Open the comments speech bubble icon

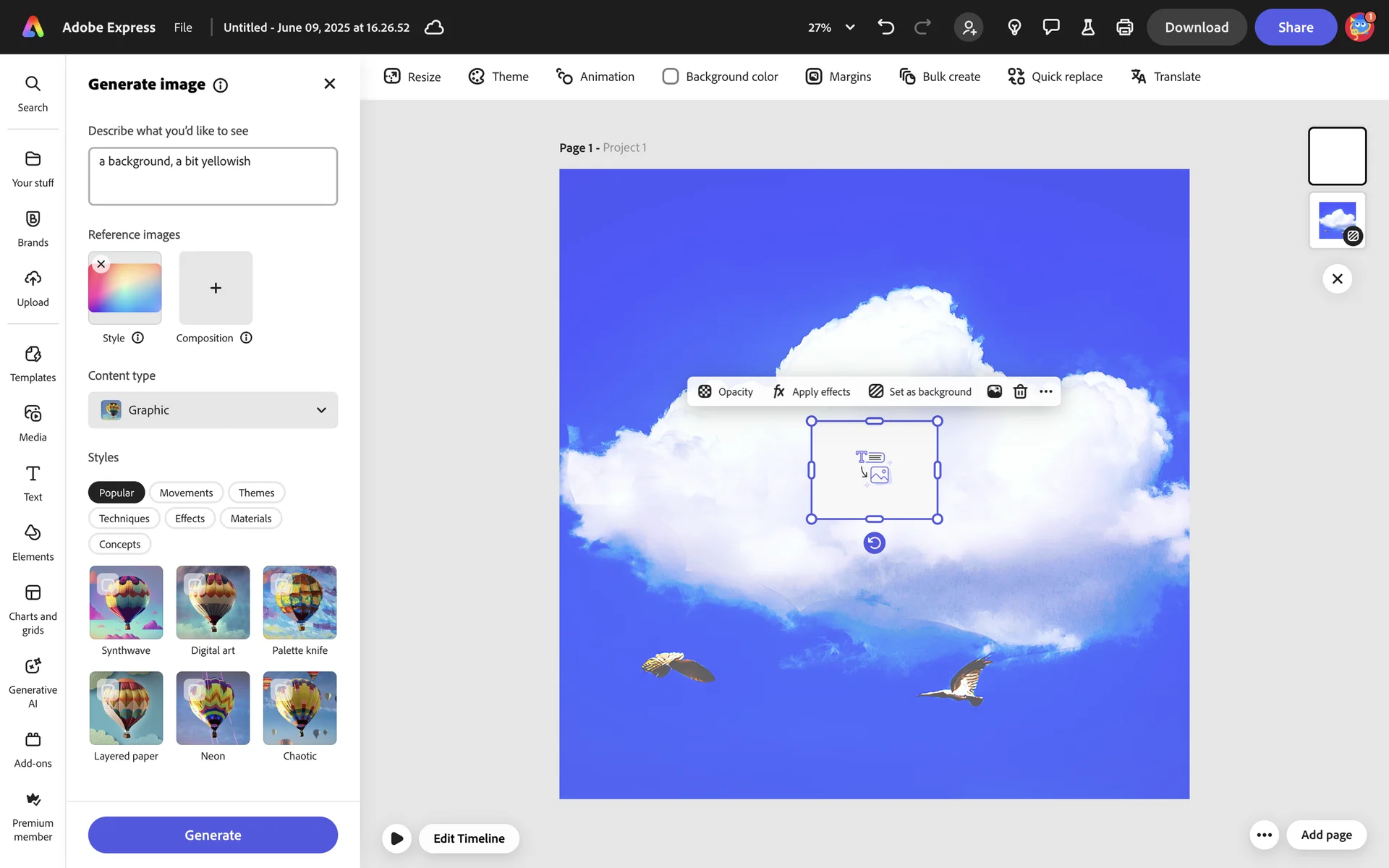(x=1050, y=27)
